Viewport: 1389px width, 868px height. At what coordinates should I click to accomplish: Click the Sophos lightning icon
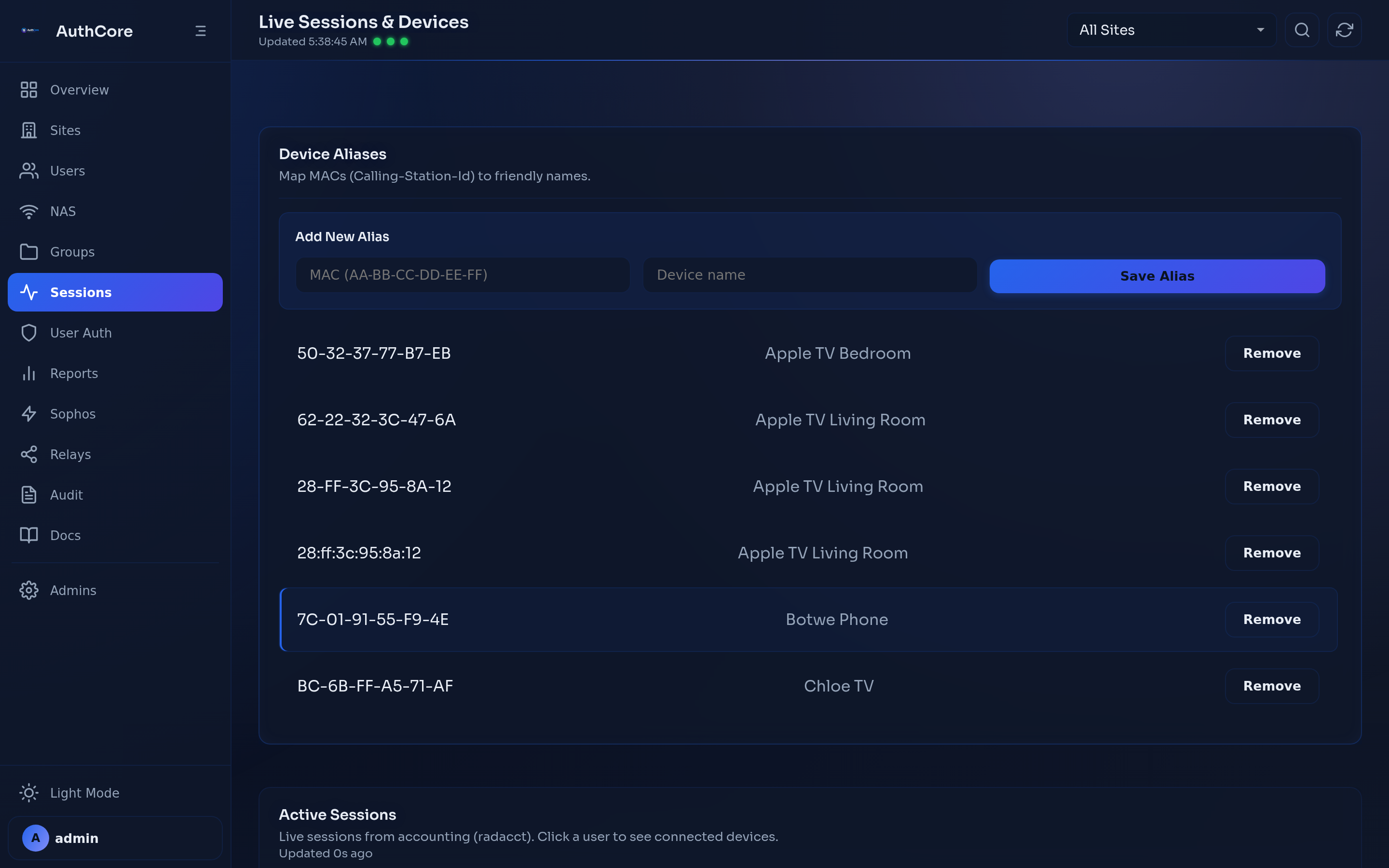pos(29,413)
